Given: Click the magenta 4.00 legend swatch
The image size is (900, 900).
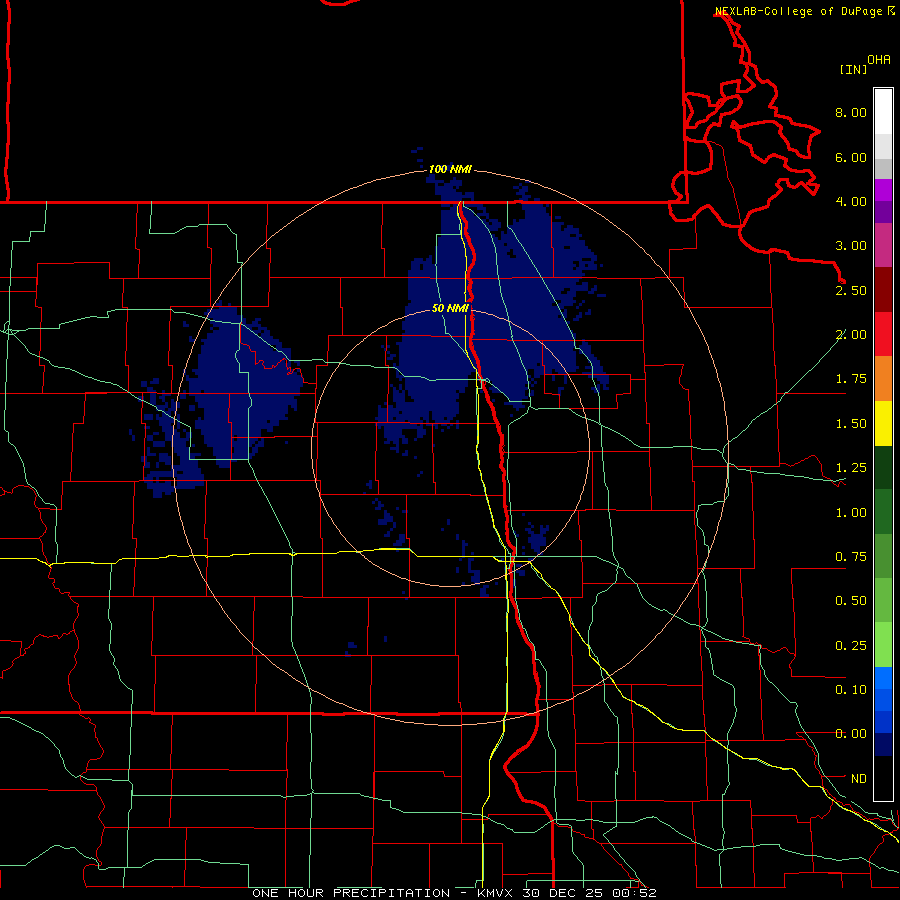Looking at the screenshot, I should [x=883, y=190].
